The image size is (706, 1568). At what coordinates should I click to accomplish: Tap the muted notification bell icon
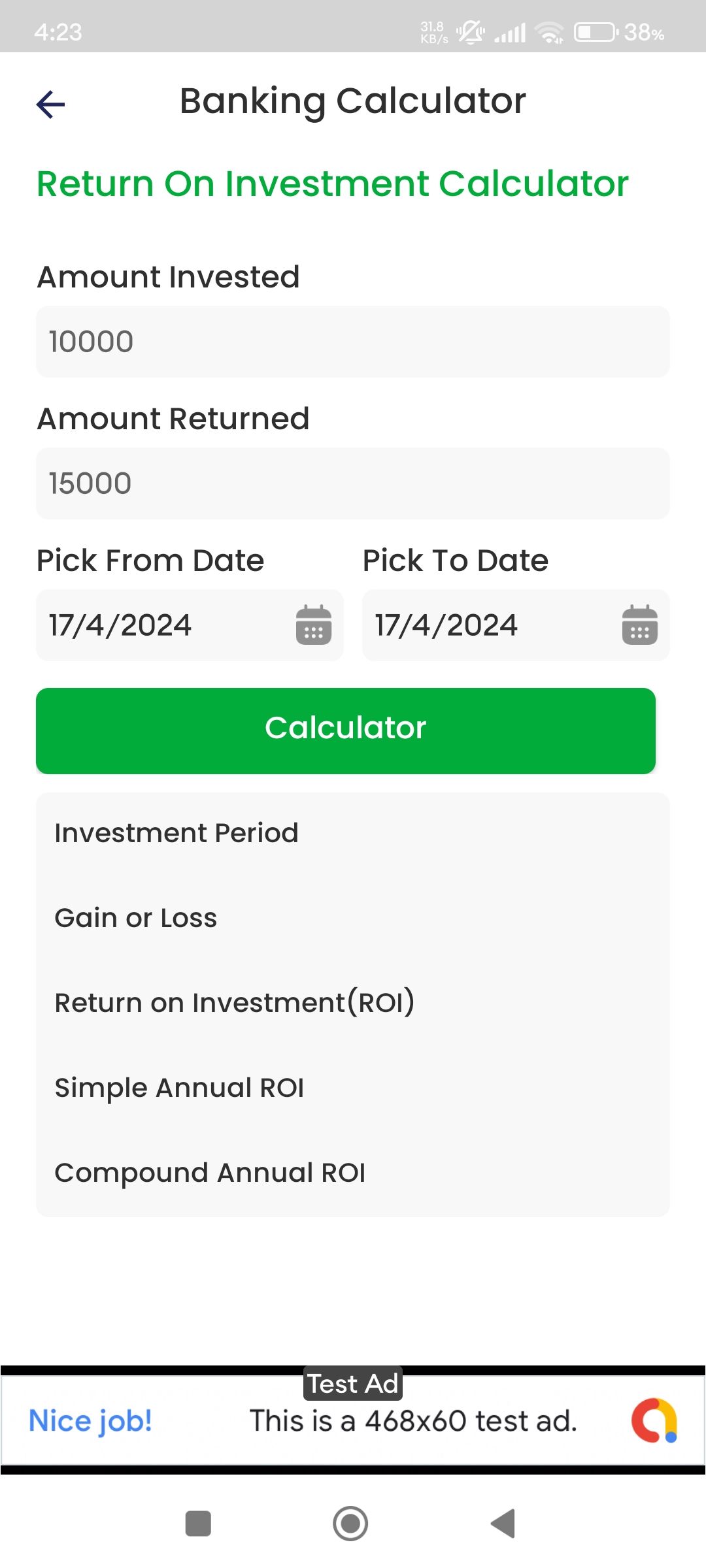click(471, 32)
